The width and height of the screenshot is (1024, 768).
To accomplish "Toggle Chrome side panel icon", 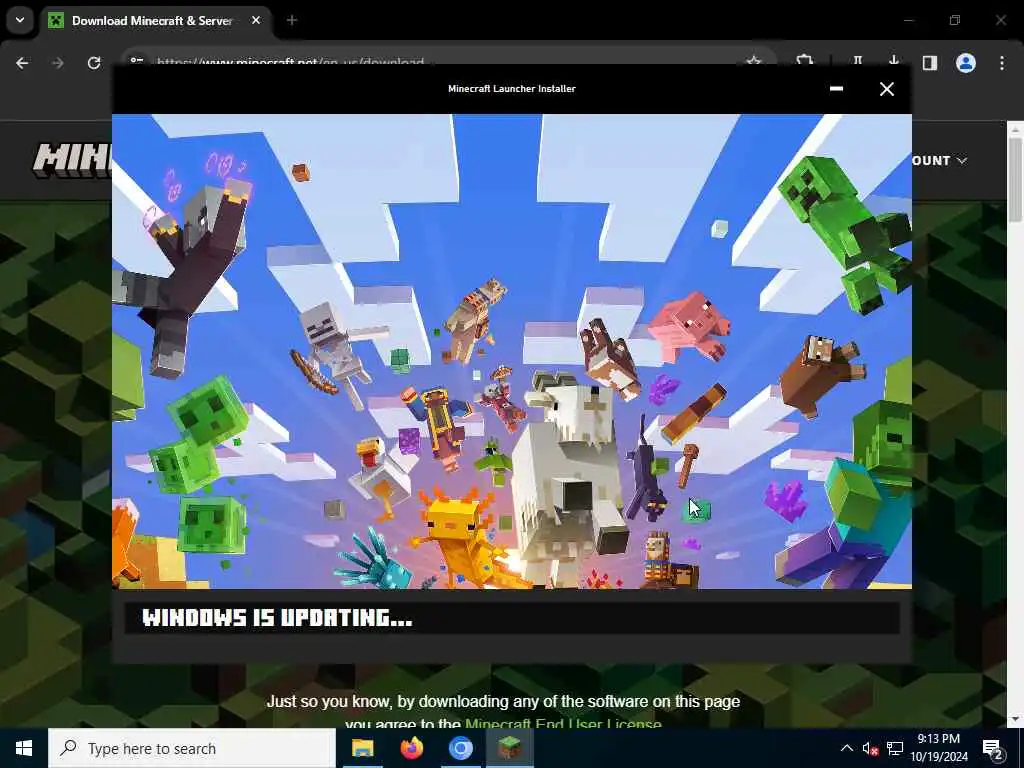I will (929, 63).
